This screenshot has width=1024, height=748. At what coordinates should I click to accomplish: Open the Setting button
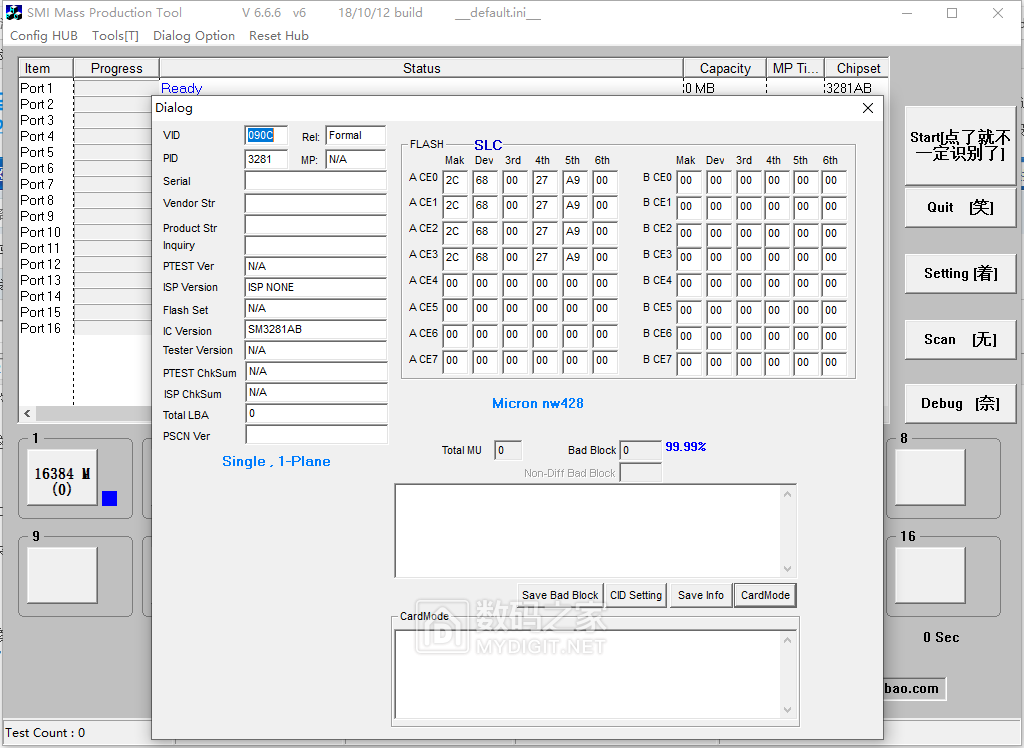(959, 273)
